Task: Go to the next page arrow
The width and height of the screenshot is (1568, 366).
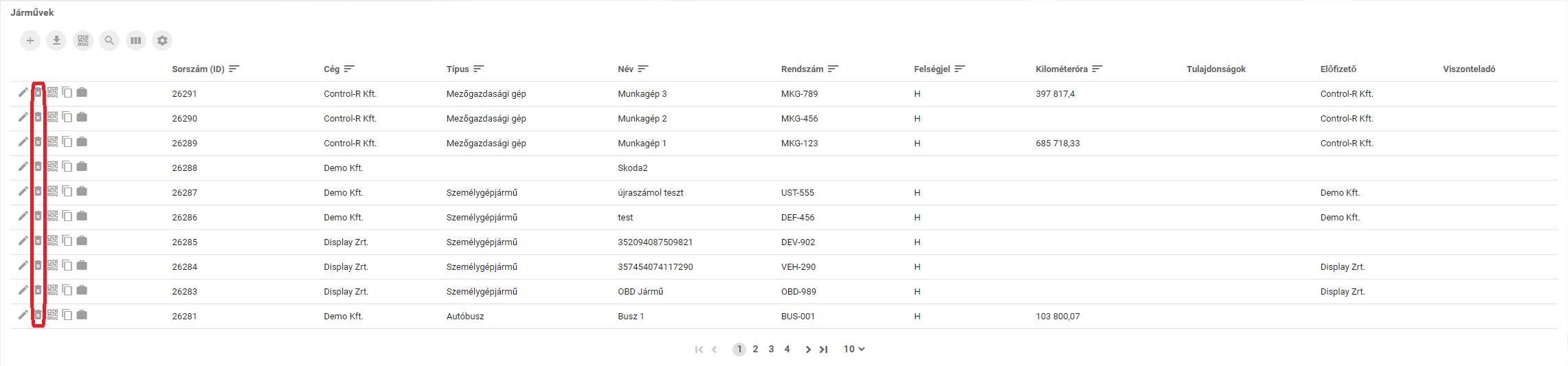Action: click(x=808, y=350)
